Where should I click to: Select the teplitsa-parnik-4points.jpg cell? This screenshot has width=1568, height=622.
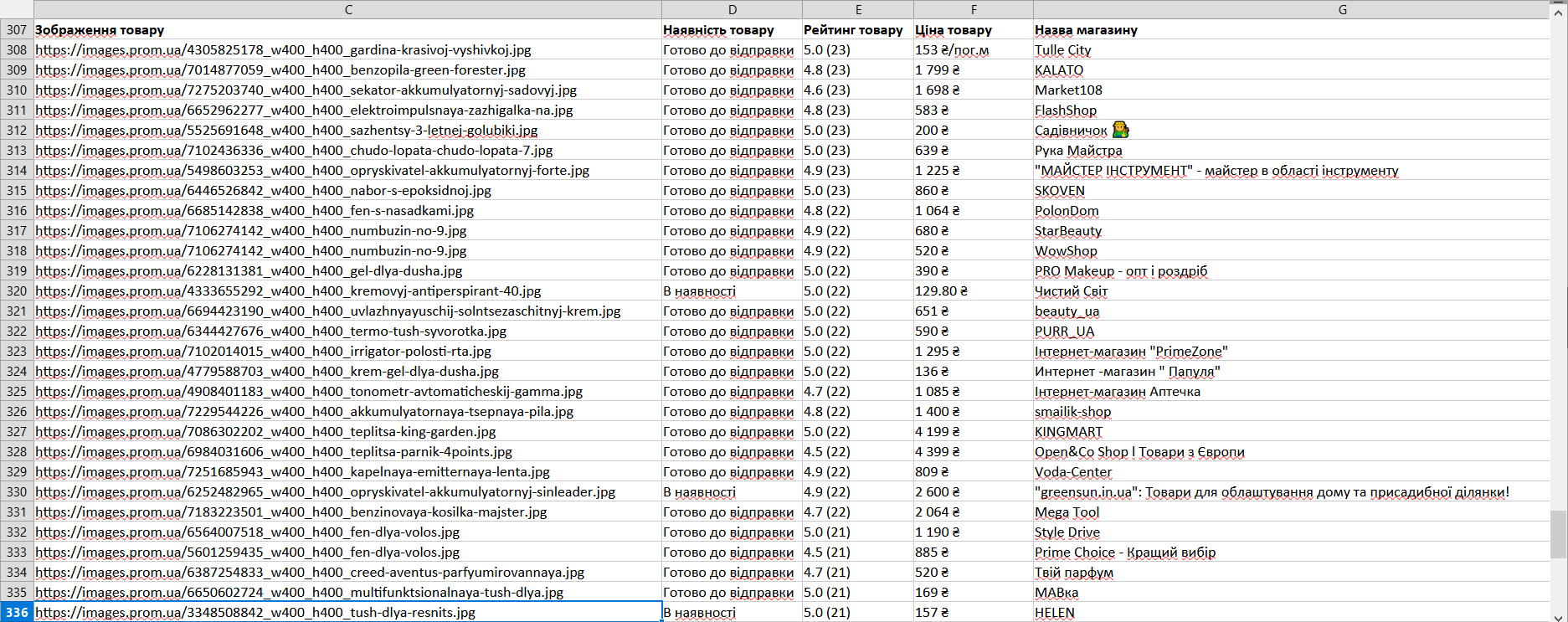(x=347, y=451)
